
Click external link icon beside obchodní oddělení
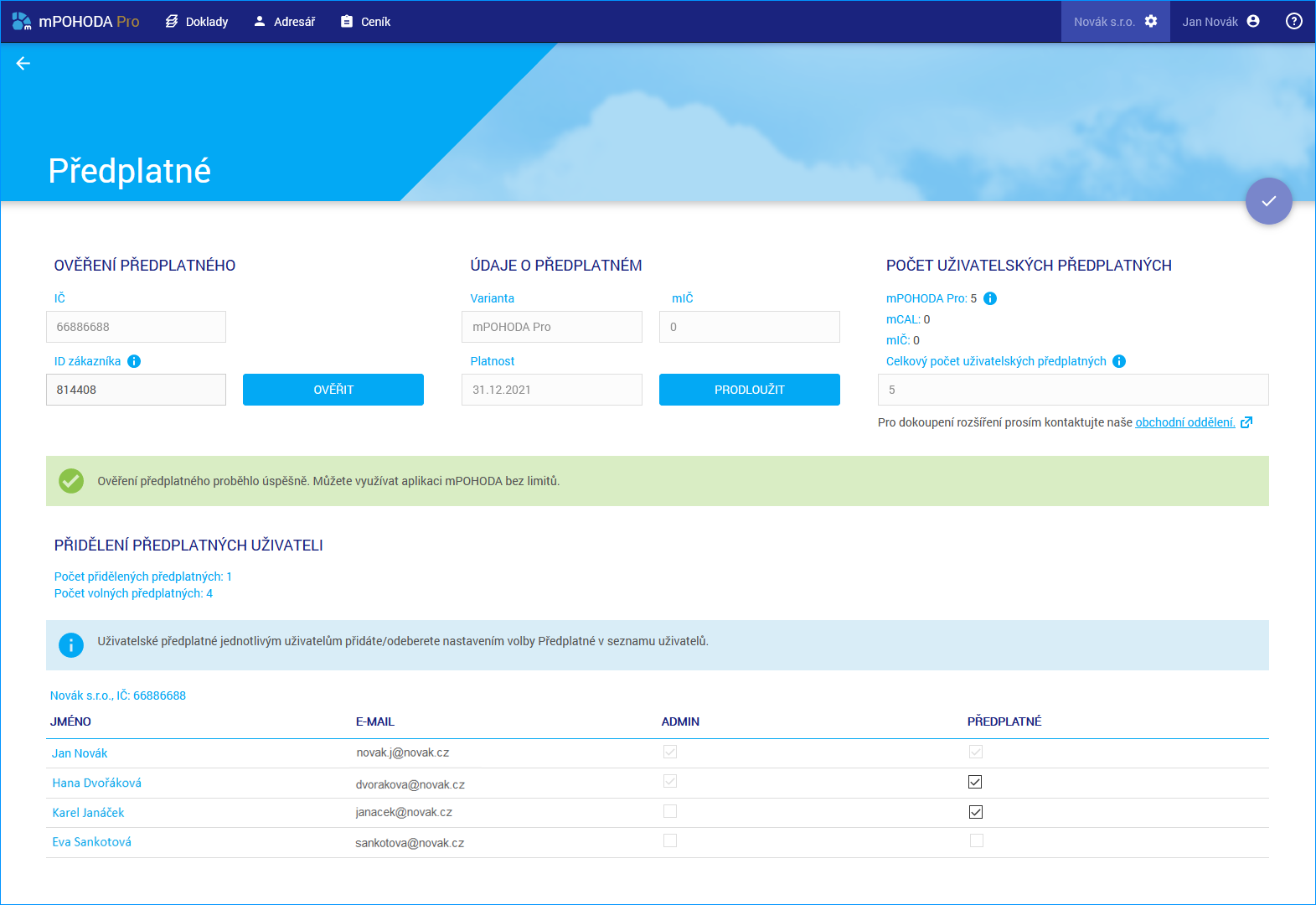click(1246, 422)
